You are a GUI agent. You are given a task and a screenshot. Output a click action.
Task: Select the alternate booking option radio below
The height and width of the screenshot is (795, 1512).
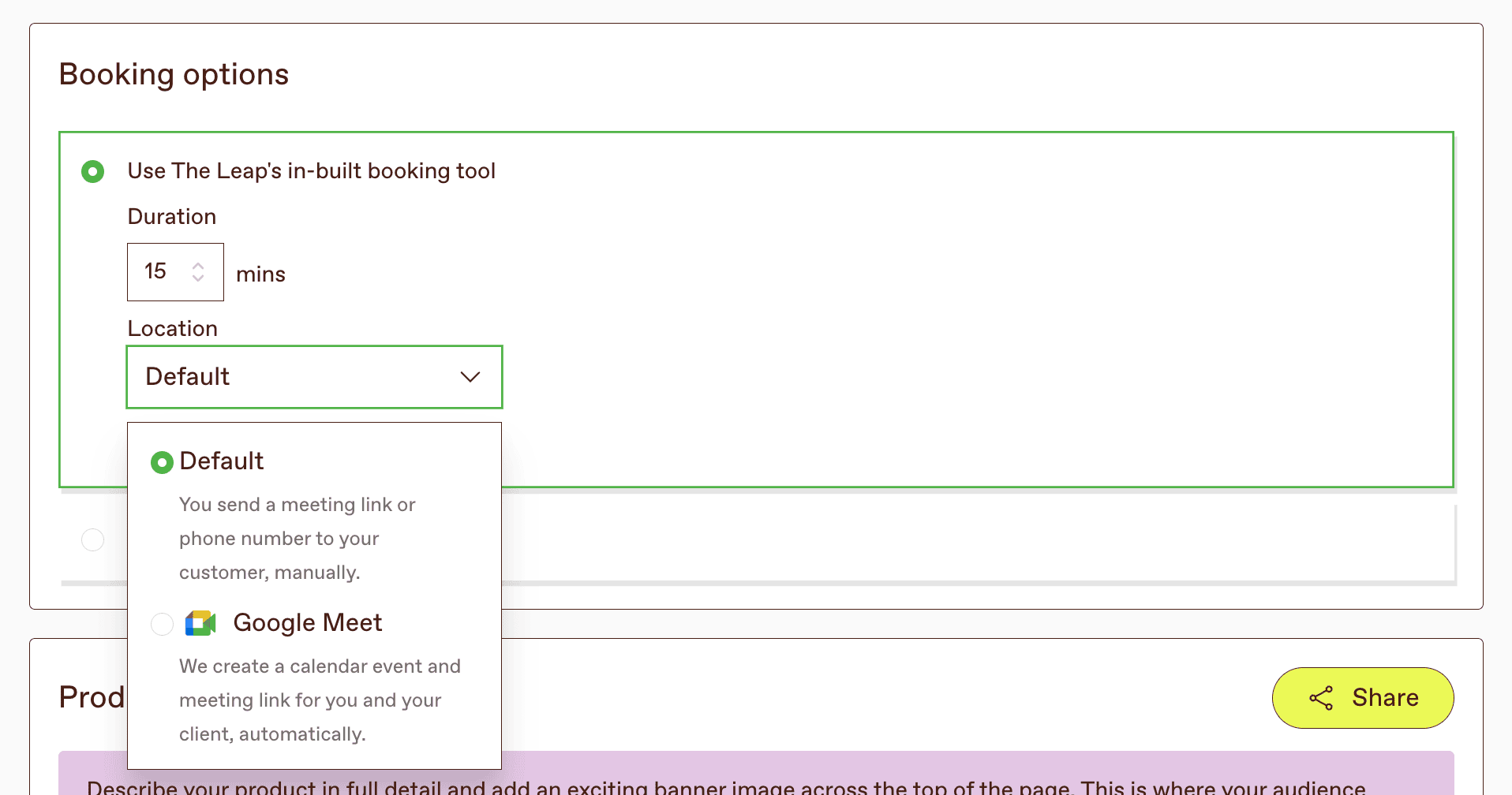(x=92, y=539)
